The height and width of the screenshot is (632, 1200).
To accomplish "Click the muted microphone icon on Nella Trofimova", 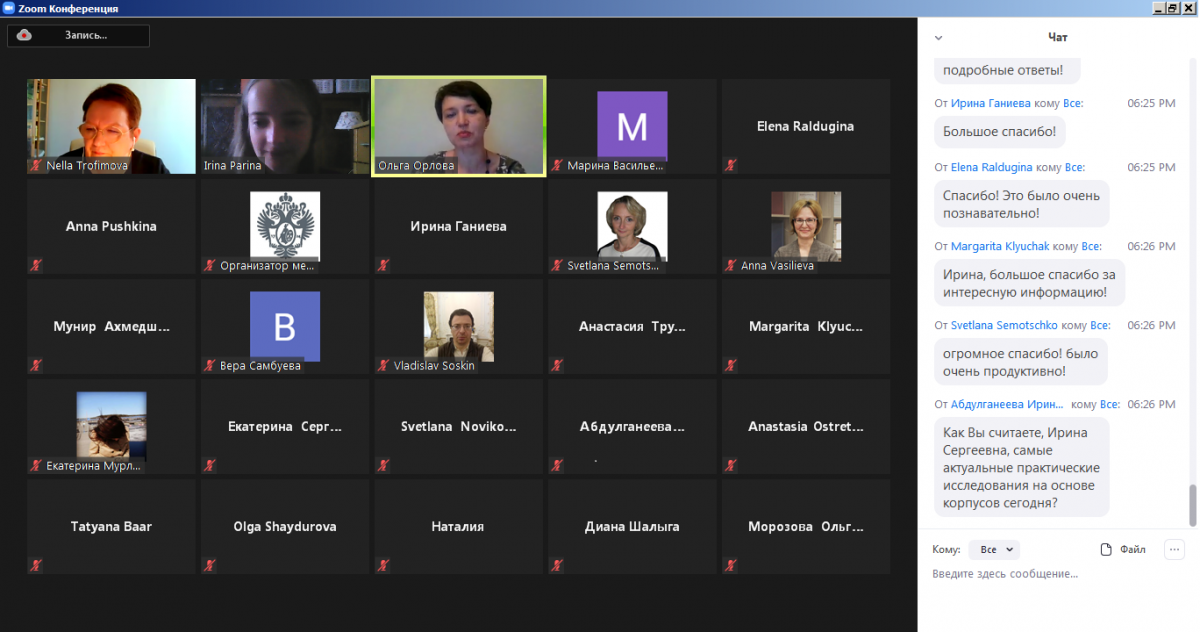I will pyautogui.click(x=37, y=166).
